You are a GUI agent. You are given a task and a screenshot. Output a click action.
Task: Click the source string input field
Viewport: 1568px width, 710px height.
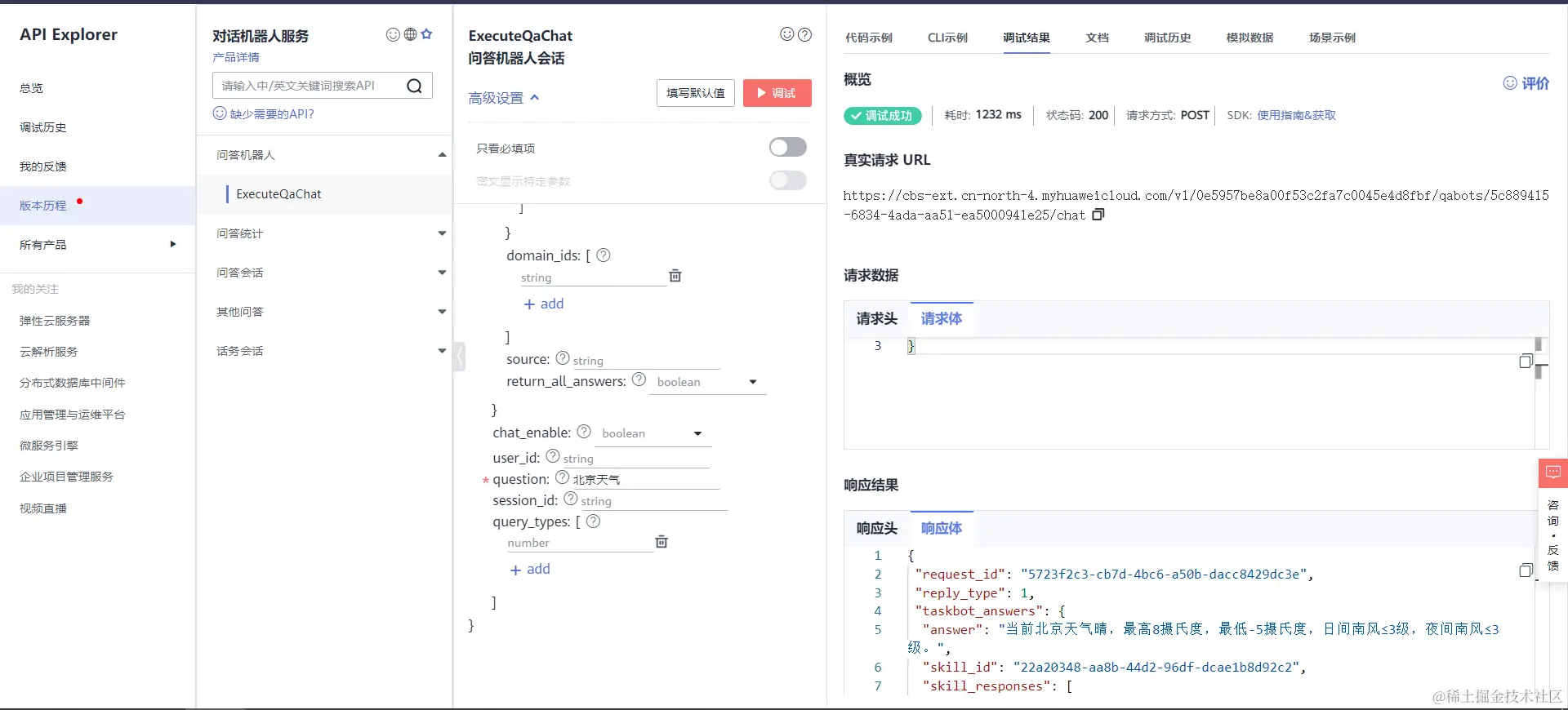pos(645,361)
